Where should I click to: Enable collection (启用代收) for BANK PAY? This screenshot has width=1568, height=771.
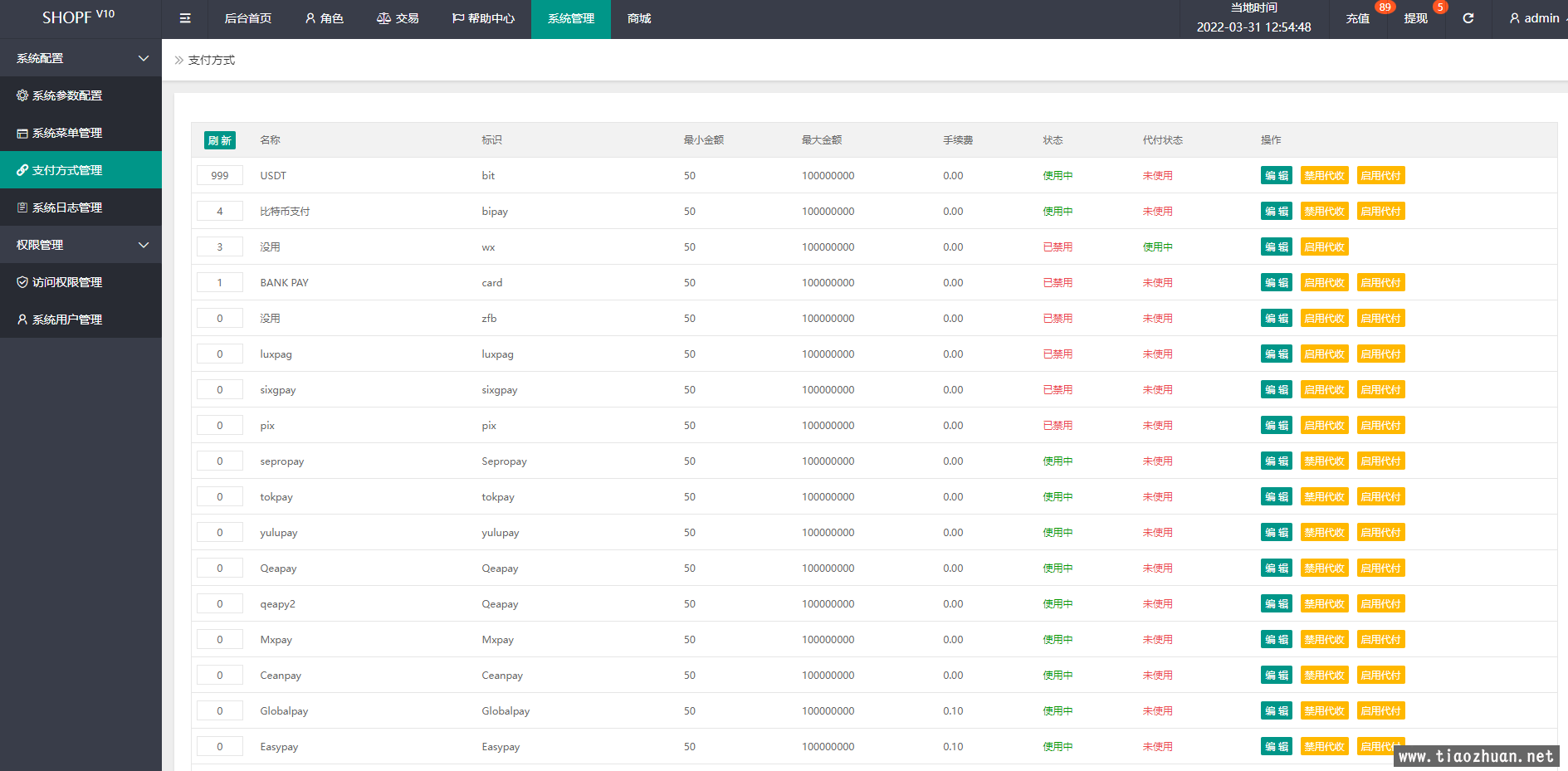(1324, 283)
